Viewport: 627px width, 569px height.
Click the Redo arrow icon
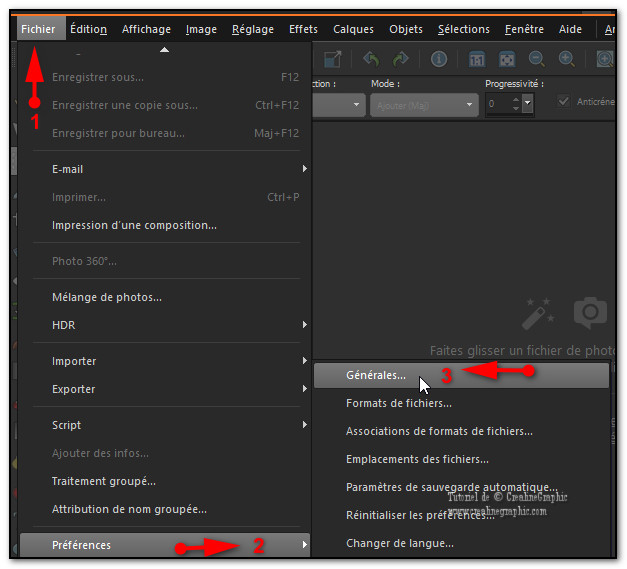click(x=400, y=60)
